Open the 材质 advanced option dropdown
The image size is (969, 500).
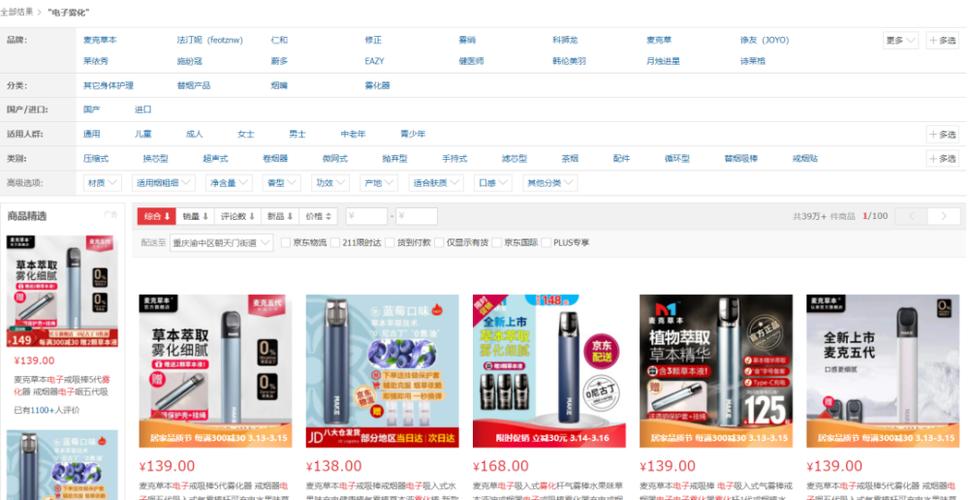[103, 183]
